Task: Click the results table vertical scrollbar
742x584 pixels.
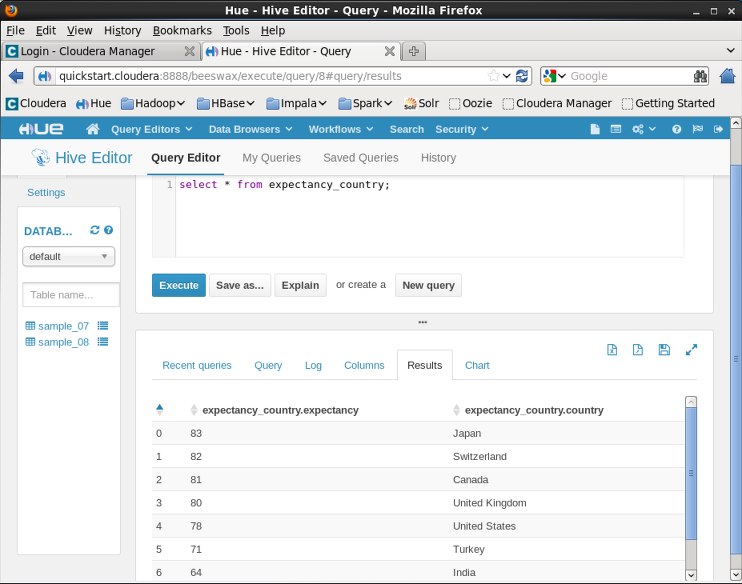Action: click(x=691, y=473)
